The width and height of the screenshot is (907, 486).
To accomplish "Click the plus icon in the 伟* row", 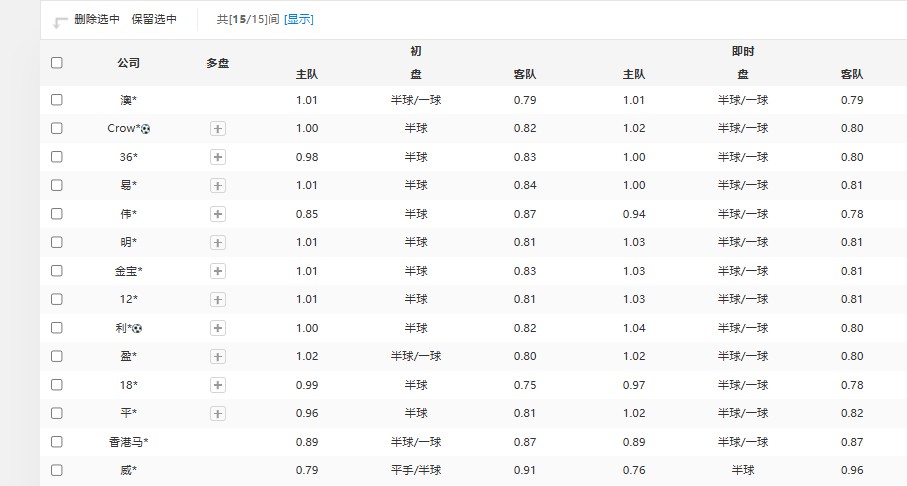I will point(218,214).
